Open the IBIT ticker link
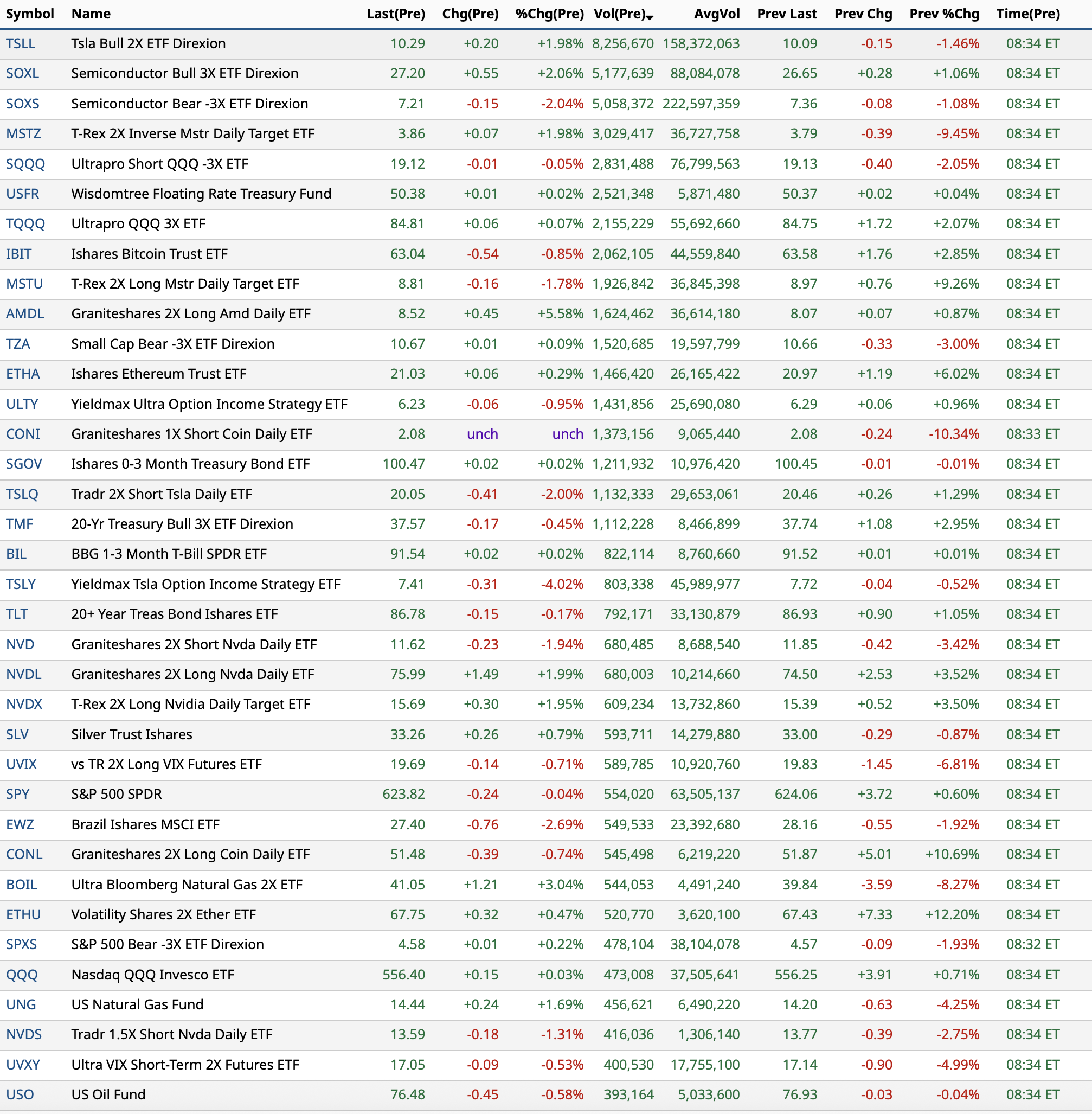1092x1114 pixels. [x=19, y=254]
